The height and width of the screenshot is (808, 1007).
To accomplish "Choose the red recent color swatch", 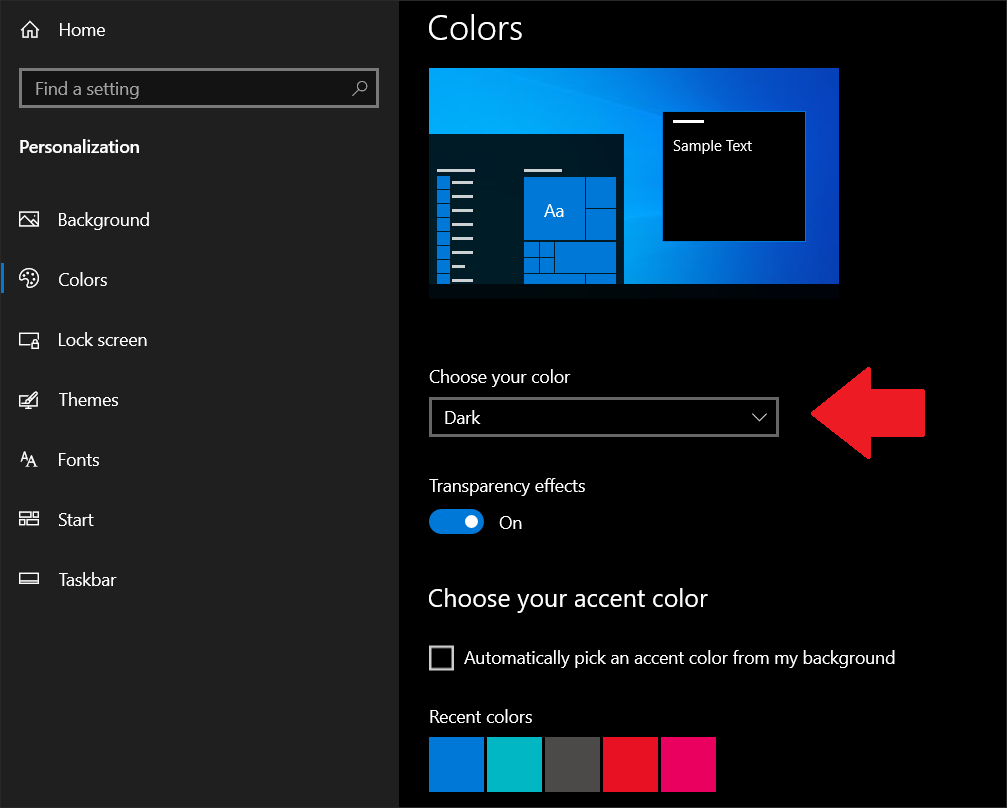I will [x=630, y=764].
